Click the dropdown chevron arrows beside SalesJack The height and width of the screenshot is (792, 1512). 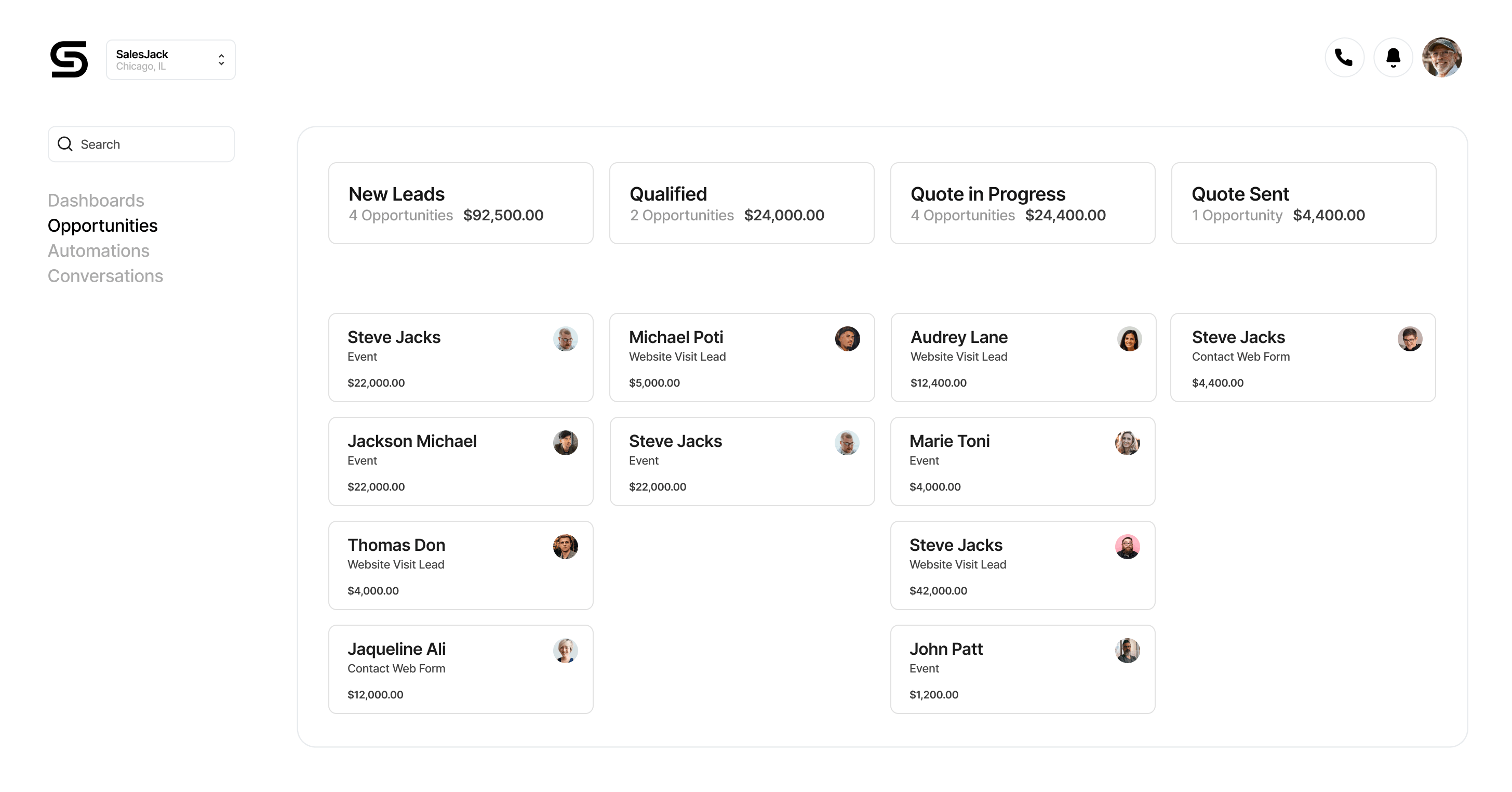(x=221, y=60)
